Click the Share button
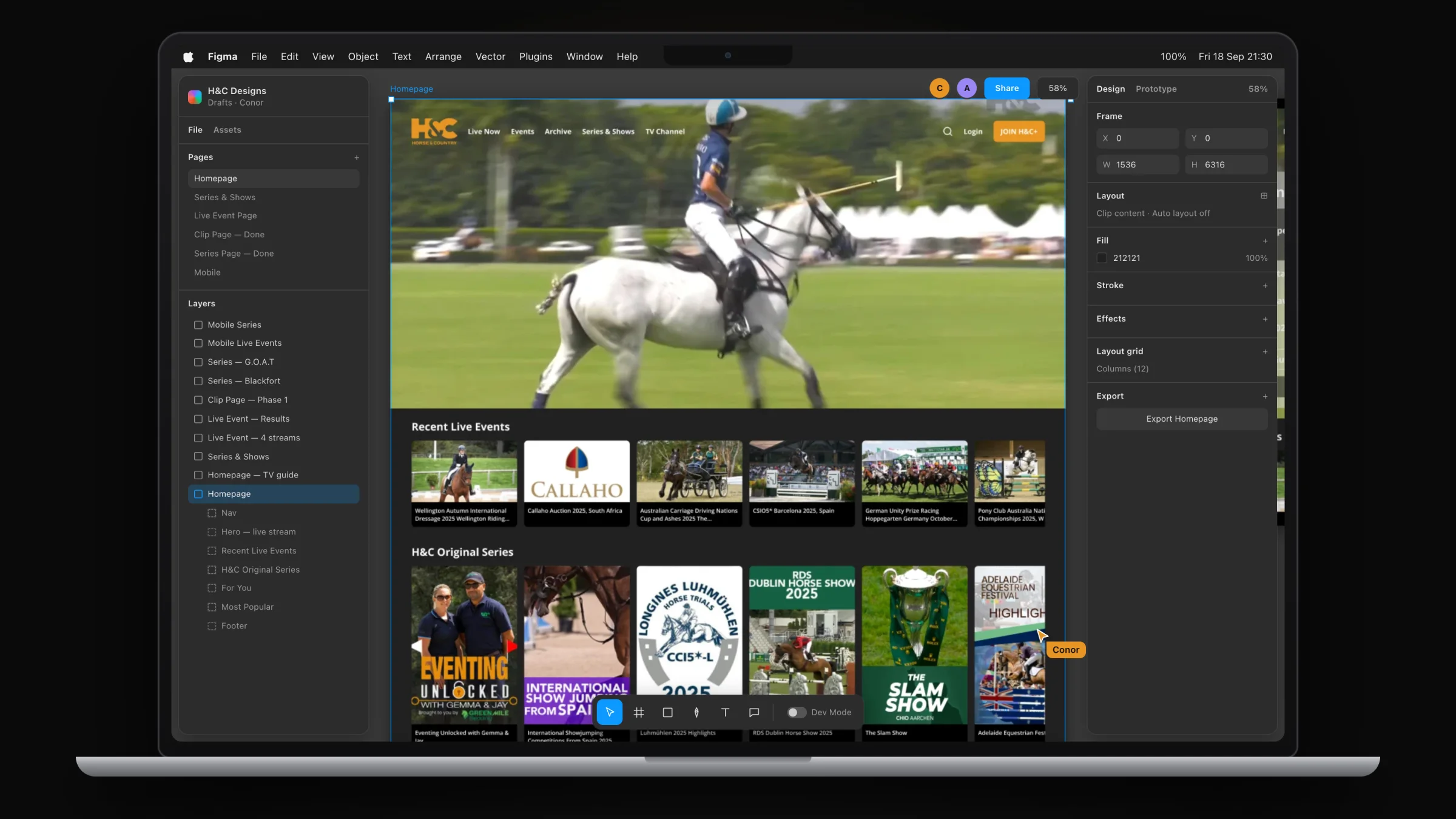The width and height of the screenshot is (1456, 819). pos(1006,88)
